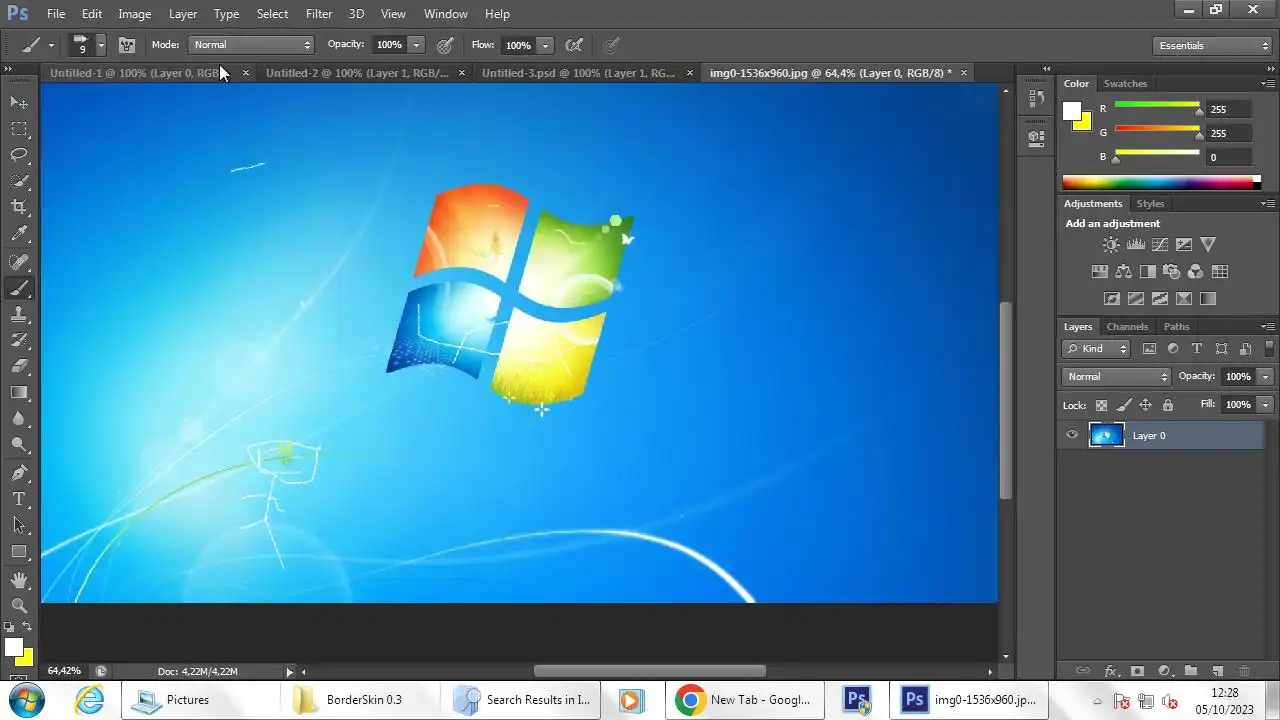Screen dimensions: 1280x720
Task: Toggle the brush panel button
Action: 127,45
